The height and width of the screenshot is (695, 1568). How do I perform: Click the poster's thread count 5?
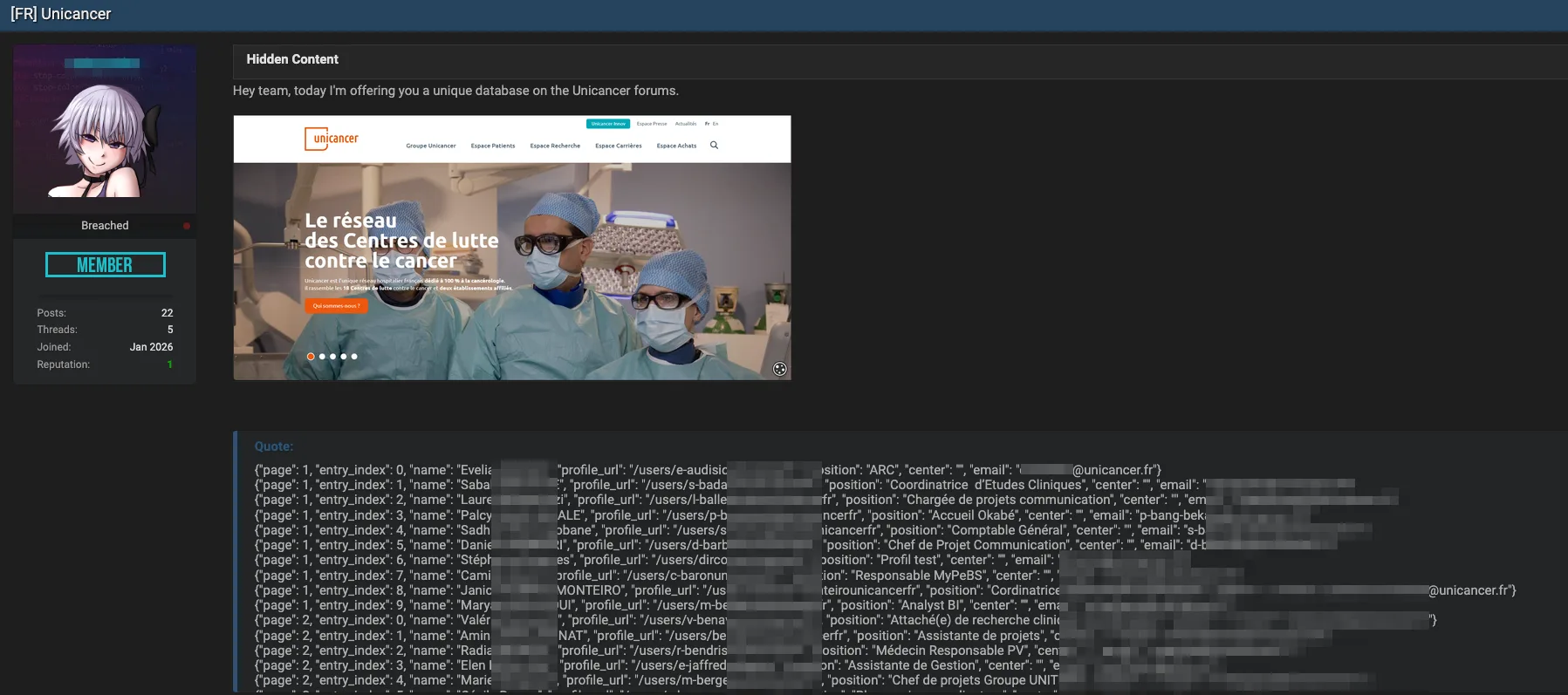170,330
